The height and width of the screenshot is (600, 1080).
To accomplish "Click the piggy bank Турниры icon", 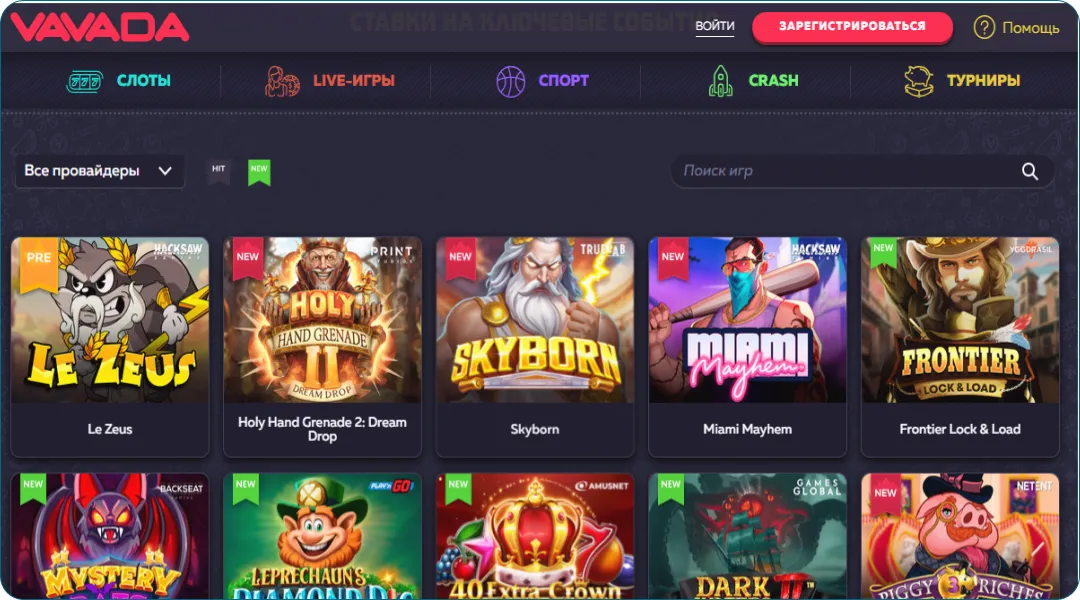I will point(919,81).
